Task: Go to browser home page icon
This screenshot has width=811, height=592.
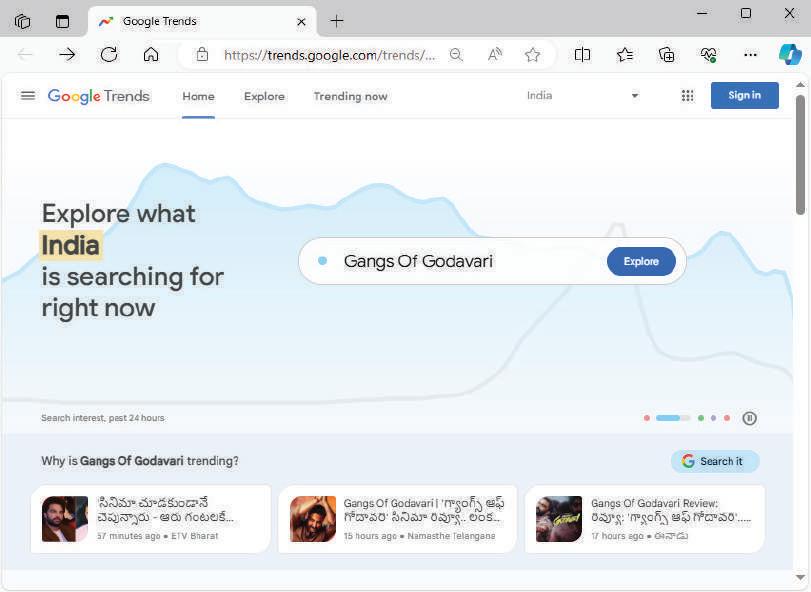Action: click(151, 54)
